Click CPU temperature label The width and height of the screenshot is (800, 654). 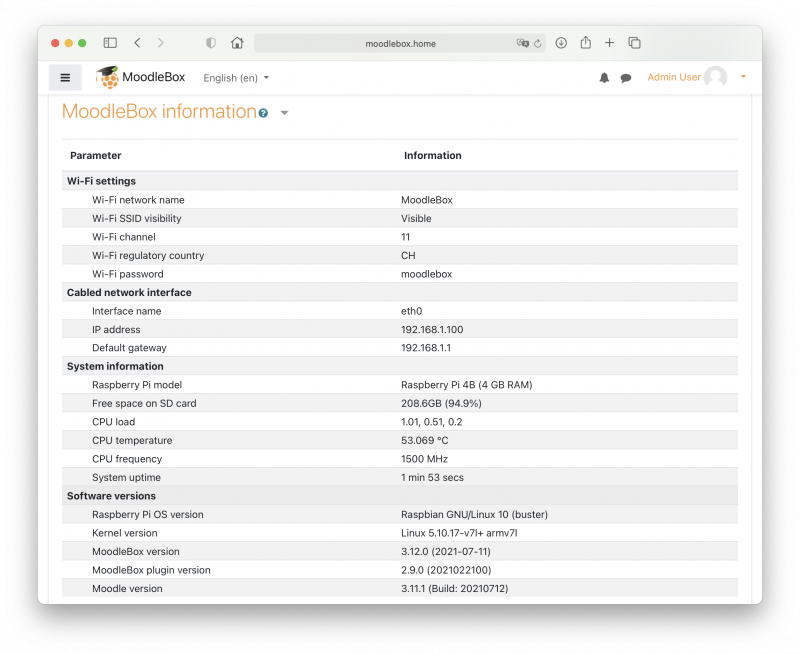pos(132,440)
